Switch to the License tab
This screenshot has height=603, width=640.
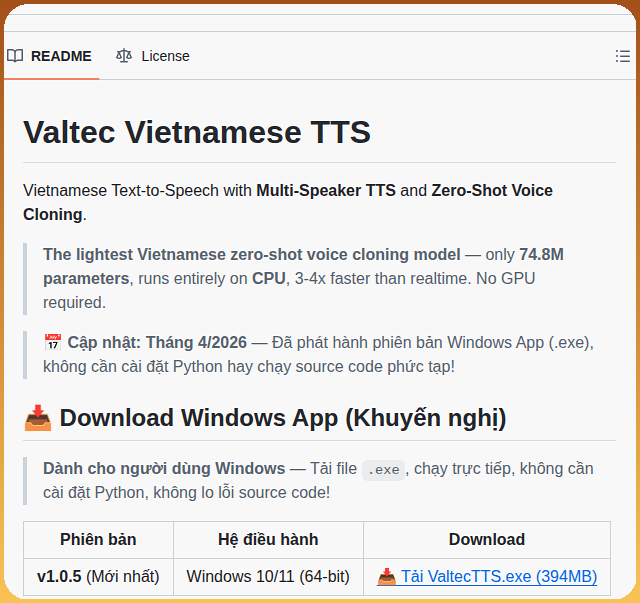click(153, 56)
